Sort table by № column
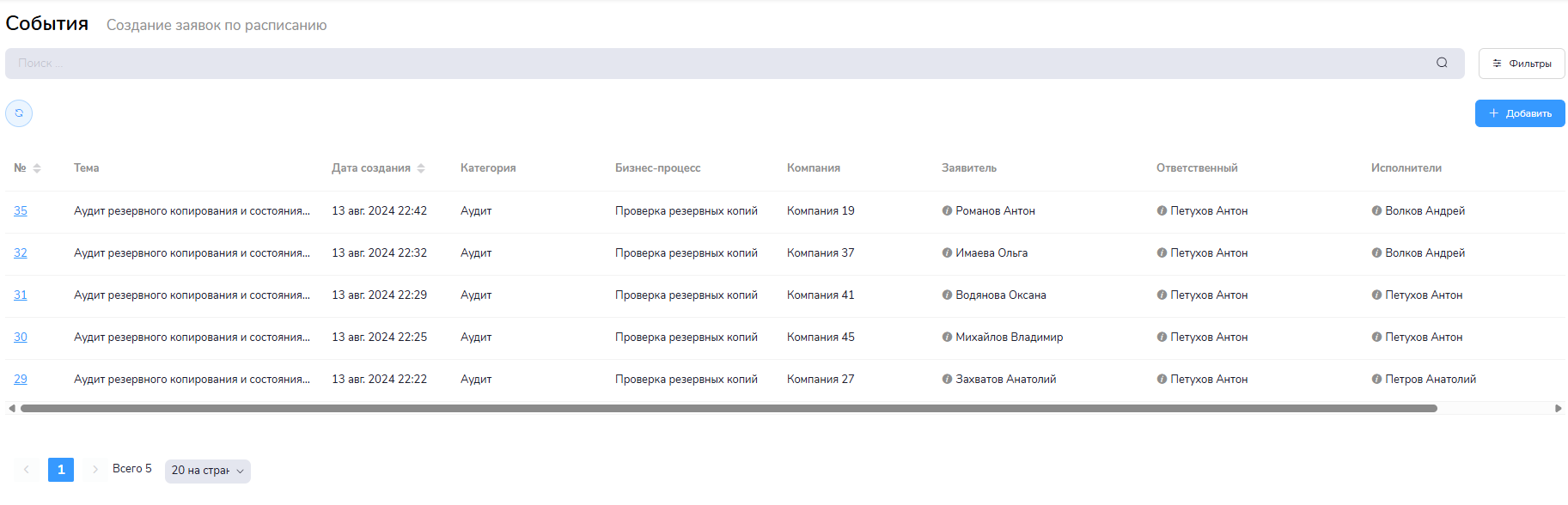Screen dimensions: 1568x505 [x=37, y=168]
